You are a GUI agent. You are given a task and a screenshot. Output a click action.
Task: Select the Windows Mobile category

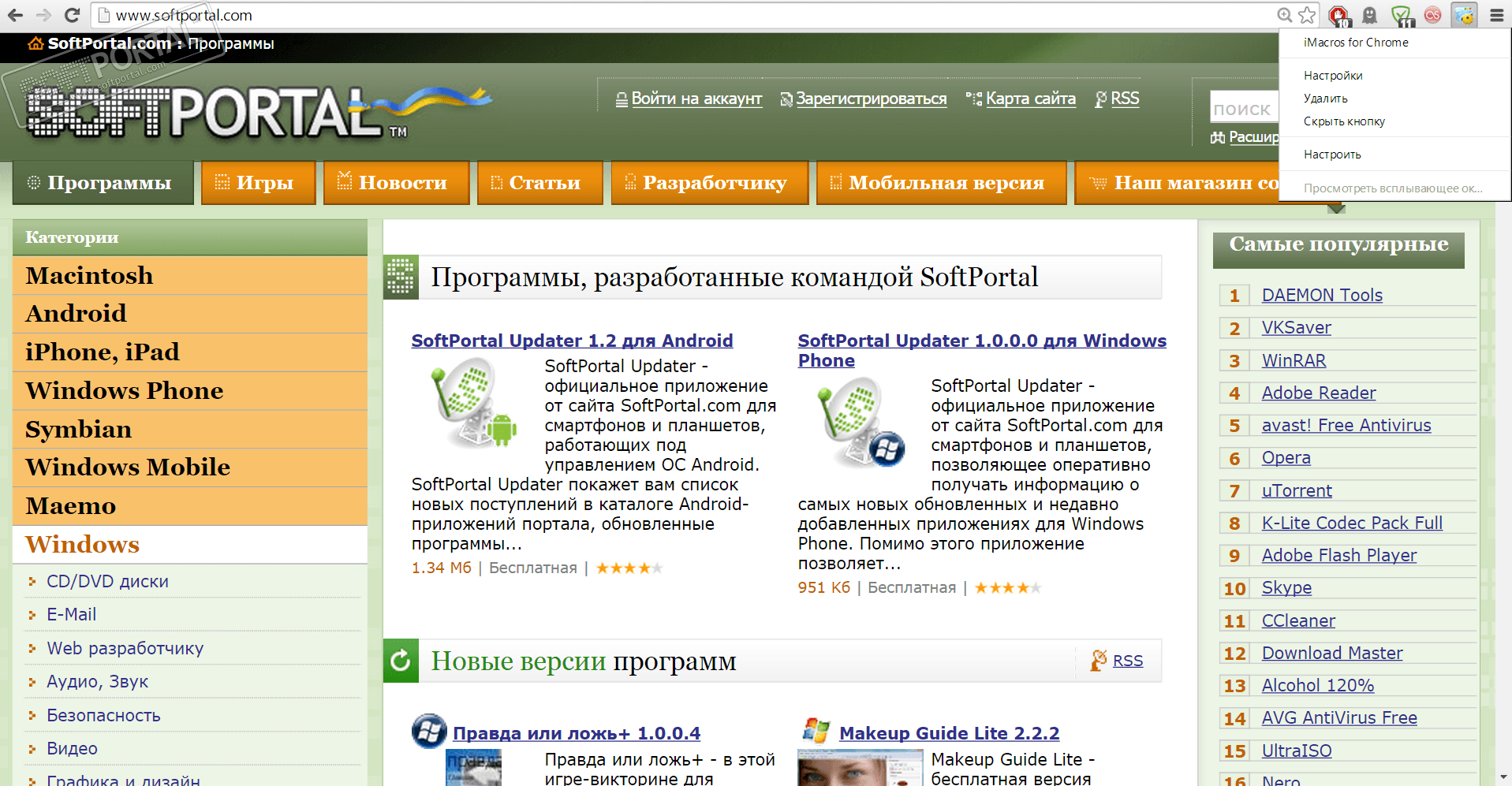point(190,468)
